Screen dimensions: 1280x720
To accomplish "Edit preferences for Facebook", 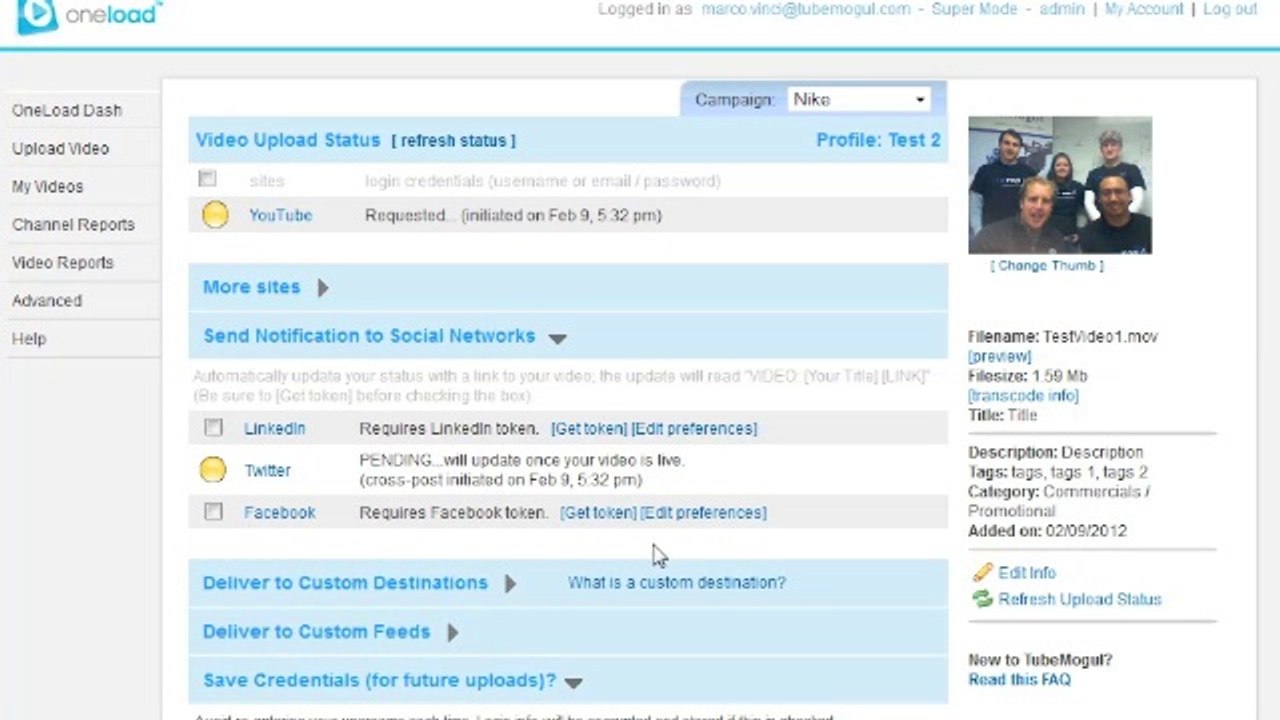I will tap(703, 512).
